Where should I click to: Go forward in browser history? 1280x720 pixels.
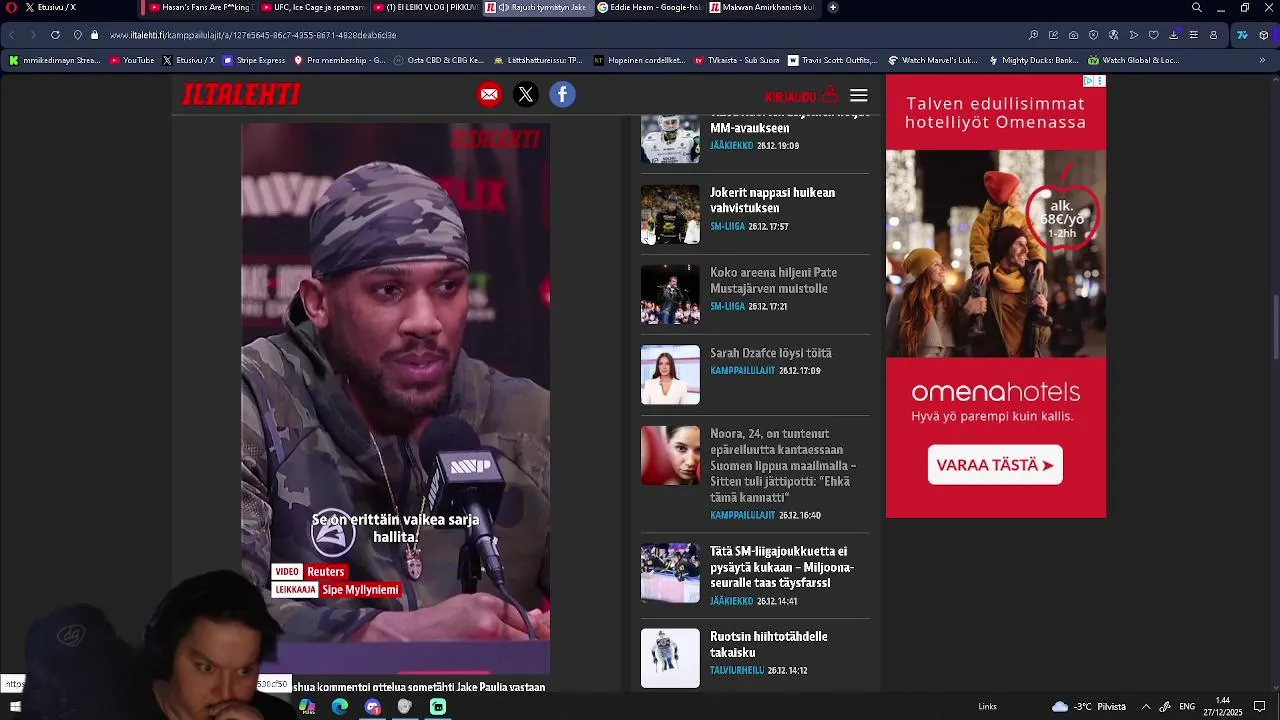point(32,35)
